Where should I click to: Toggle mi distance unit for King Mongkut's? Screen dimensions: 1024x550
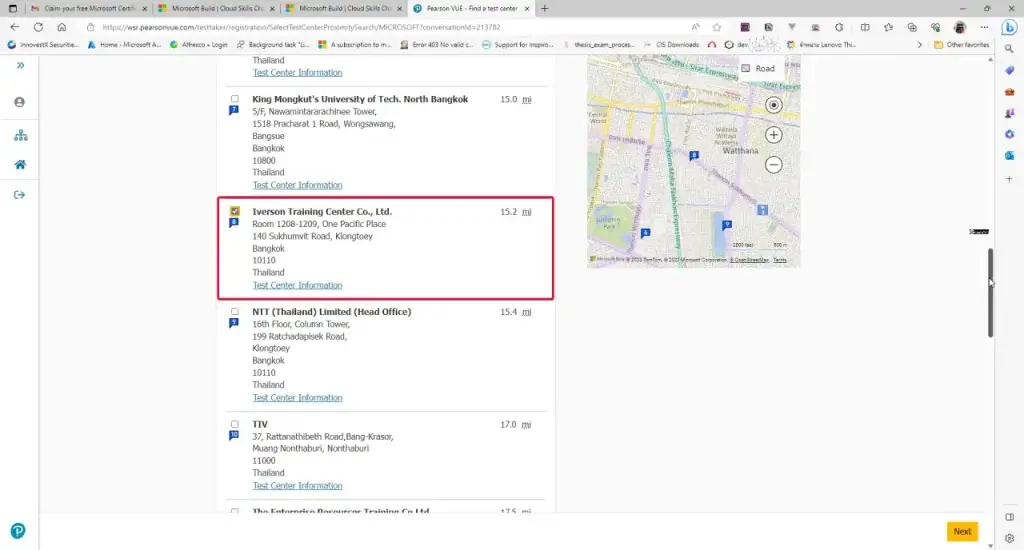[x=526, y=99]
